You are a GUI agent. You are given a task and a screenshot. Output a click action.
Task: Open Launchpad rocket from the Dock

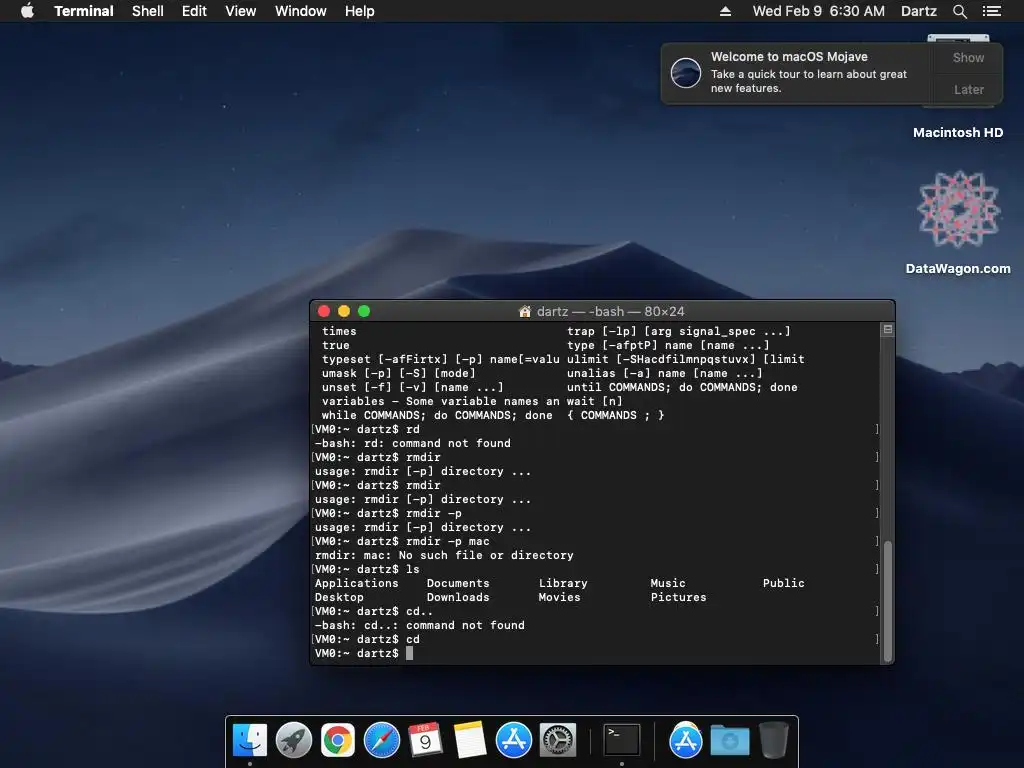tap(294, 740)
